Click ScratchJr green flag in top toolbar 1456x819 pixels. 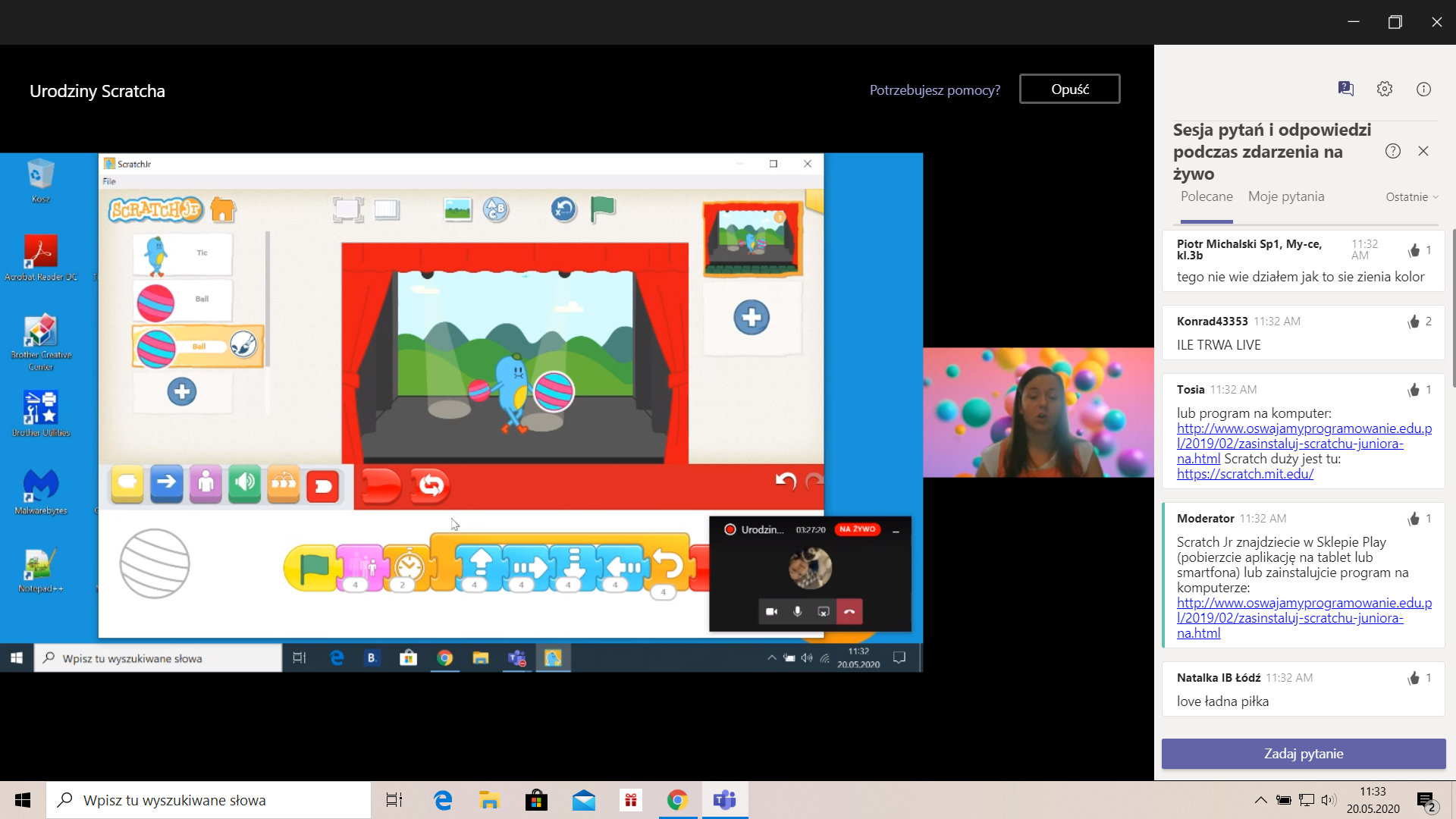pos(603,209)
